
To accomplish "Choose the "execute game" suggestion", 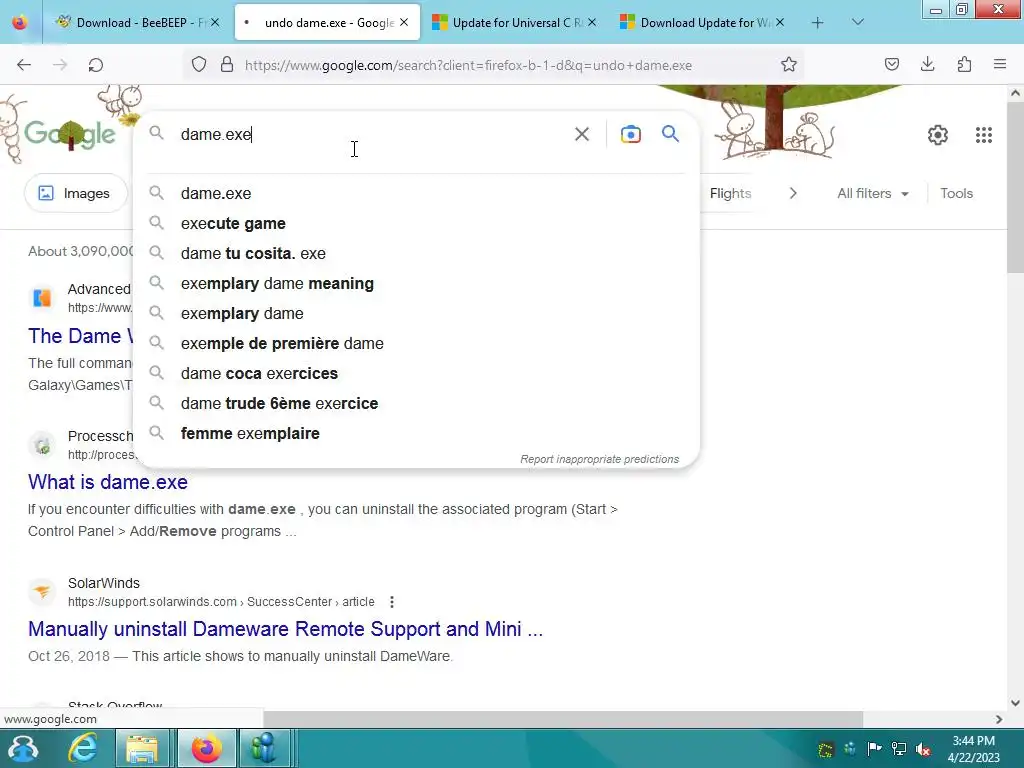I will click(417, 223).
